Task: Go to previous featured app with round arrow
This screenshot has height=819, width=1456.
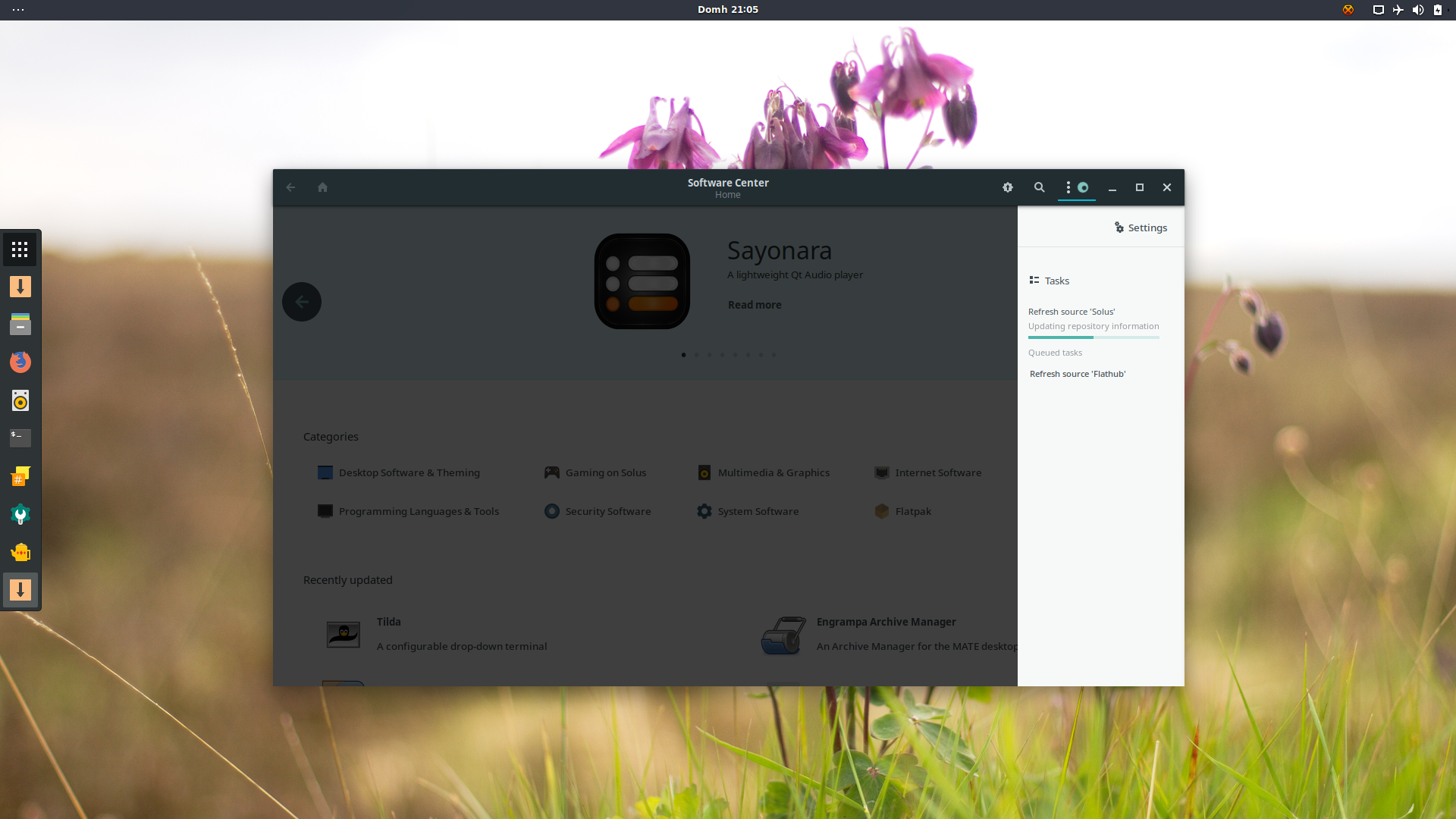Action: (x=302, y=302)
